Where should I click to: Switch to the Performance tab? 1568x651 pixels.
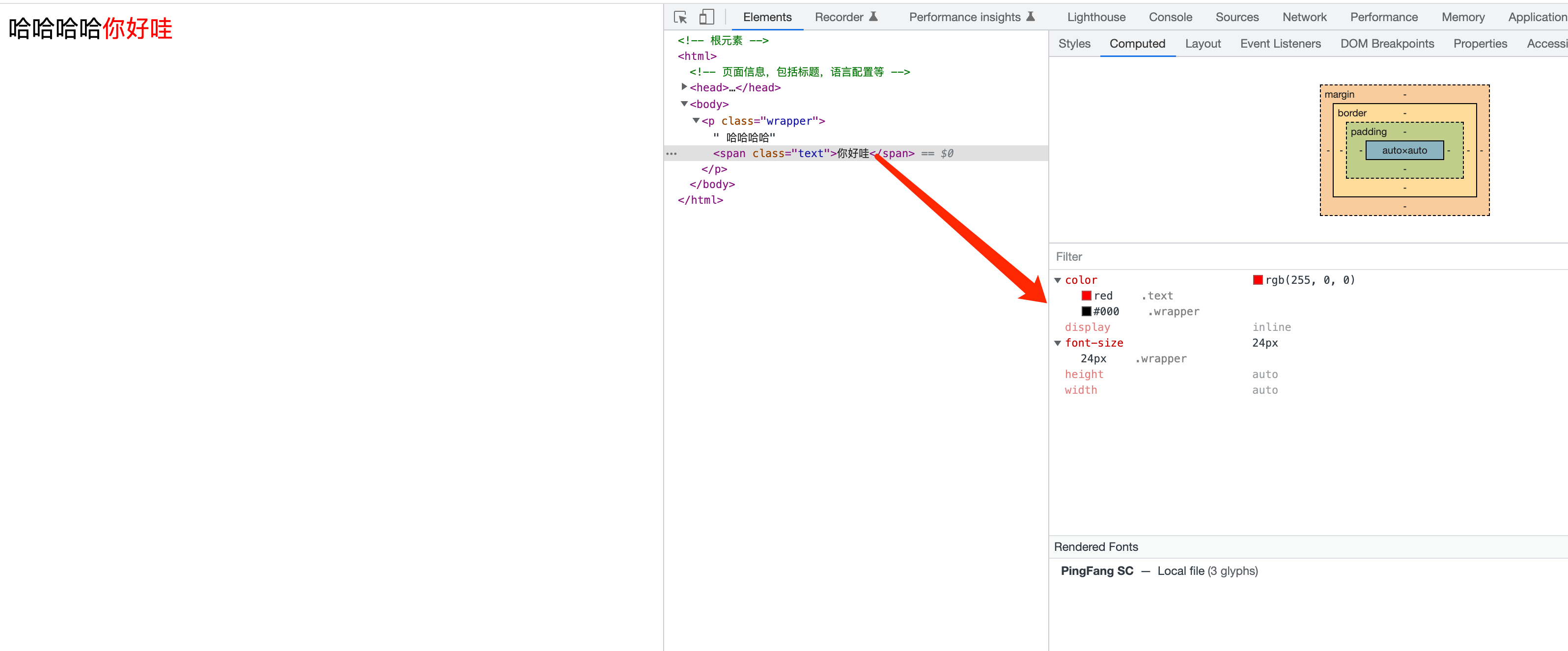click(x=1384, y=17)
